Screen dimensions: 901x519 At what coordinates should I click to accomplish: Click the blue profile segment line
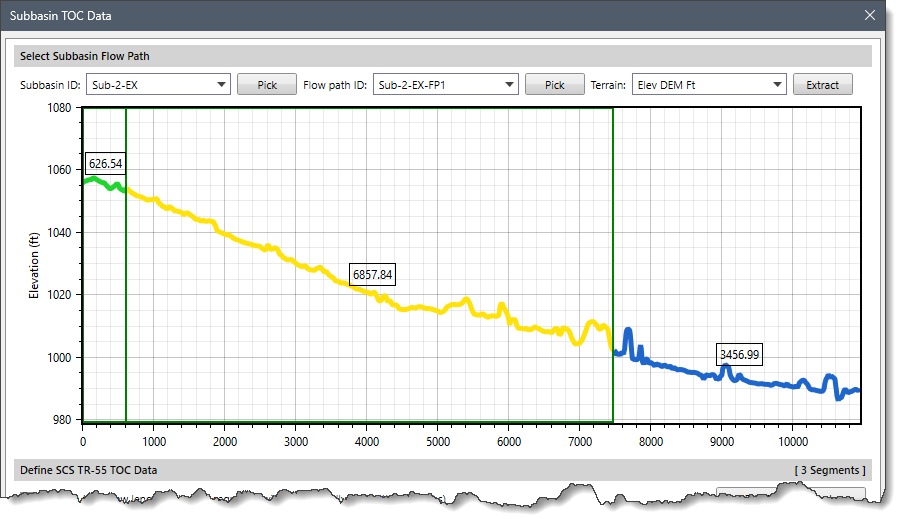coord(700,371)
